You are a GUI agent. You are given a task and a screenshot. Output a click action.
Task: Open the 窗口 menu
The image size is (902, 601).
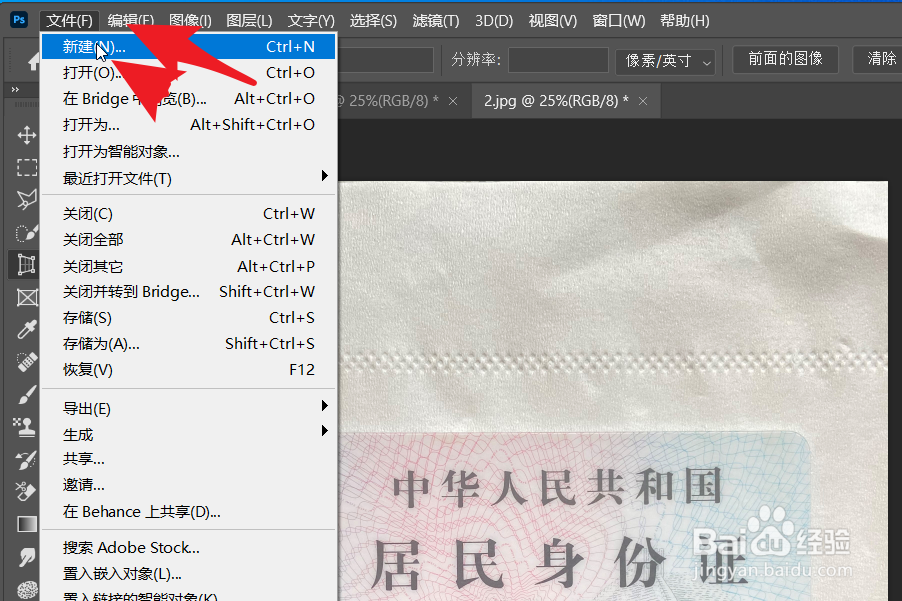617,20
